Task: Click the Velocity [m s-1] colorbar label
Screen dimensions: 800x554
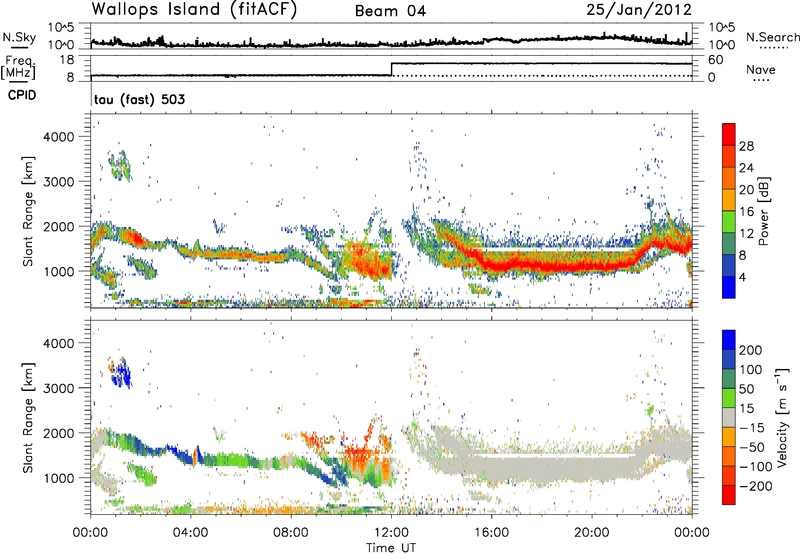Action: pos(782,417)
